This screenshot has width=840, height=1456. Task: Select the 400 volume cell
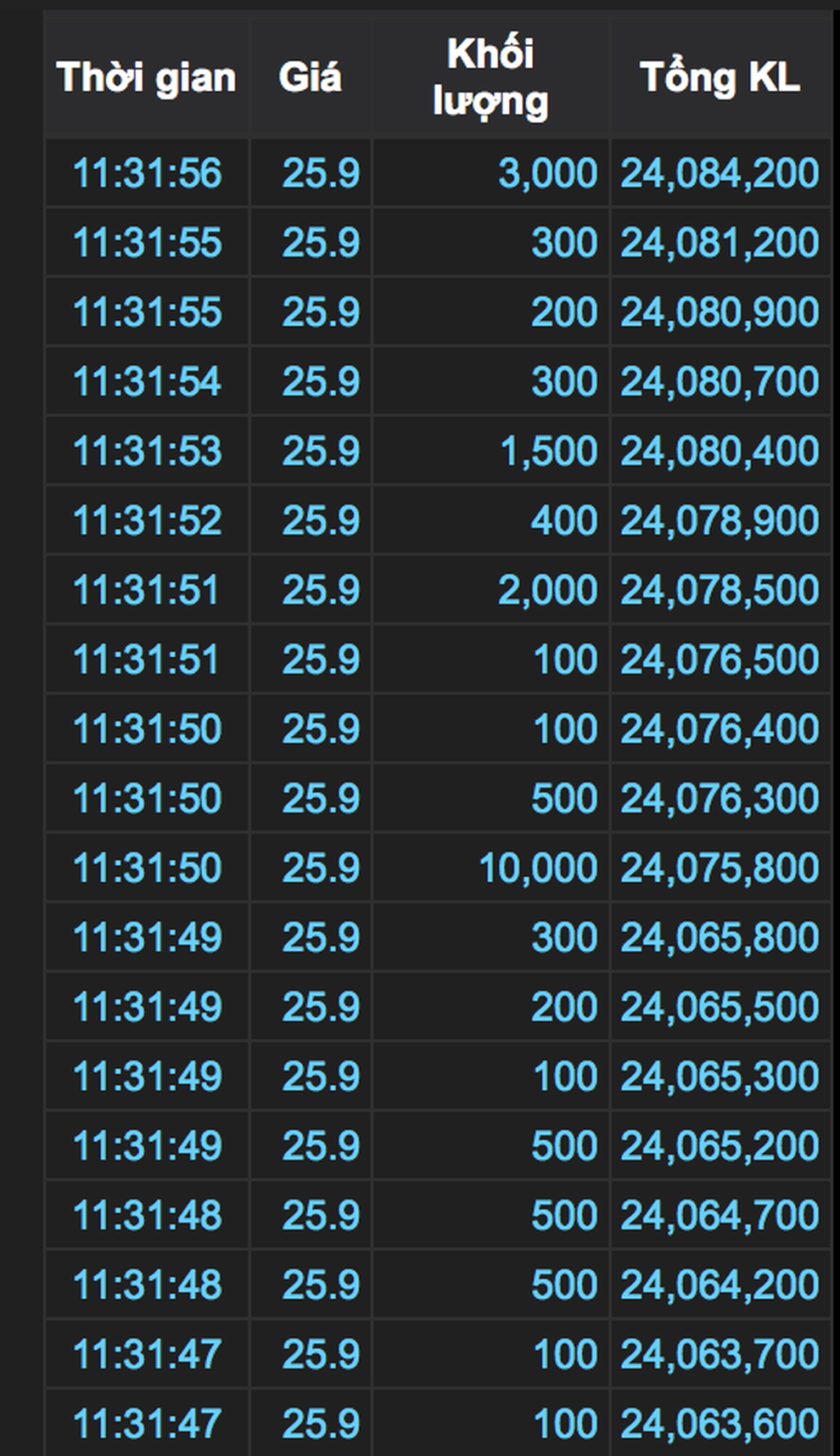[564, 520]
